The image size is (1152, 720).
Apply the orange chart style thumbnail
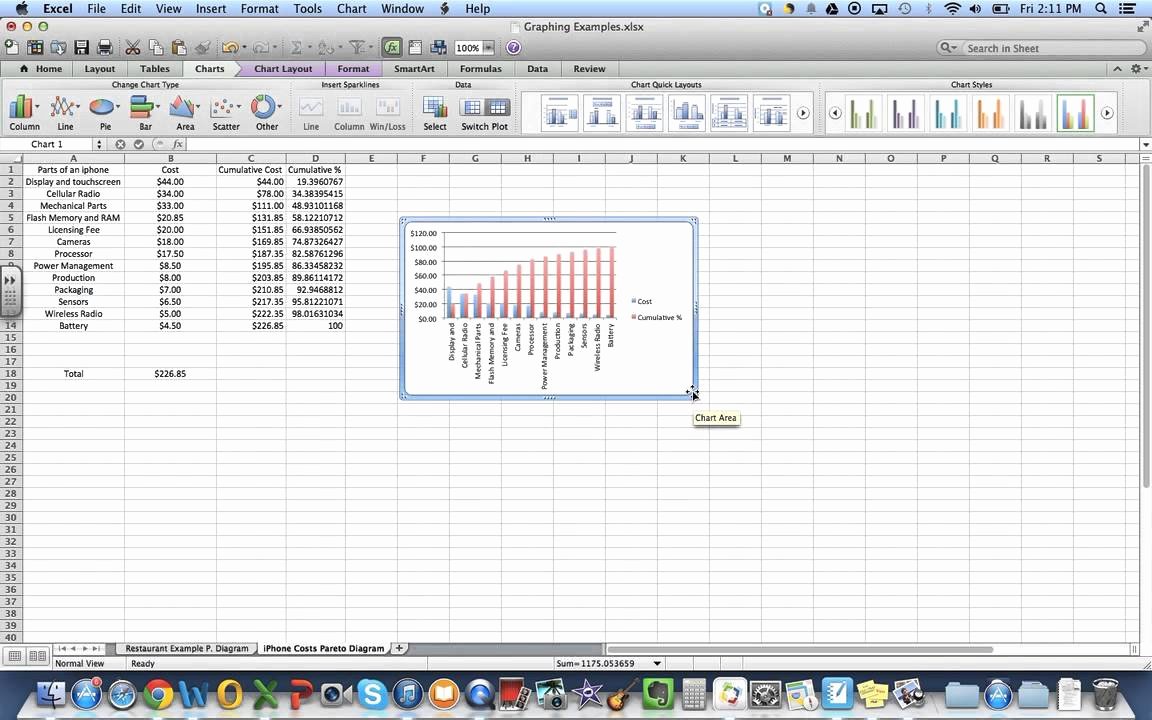990,113
